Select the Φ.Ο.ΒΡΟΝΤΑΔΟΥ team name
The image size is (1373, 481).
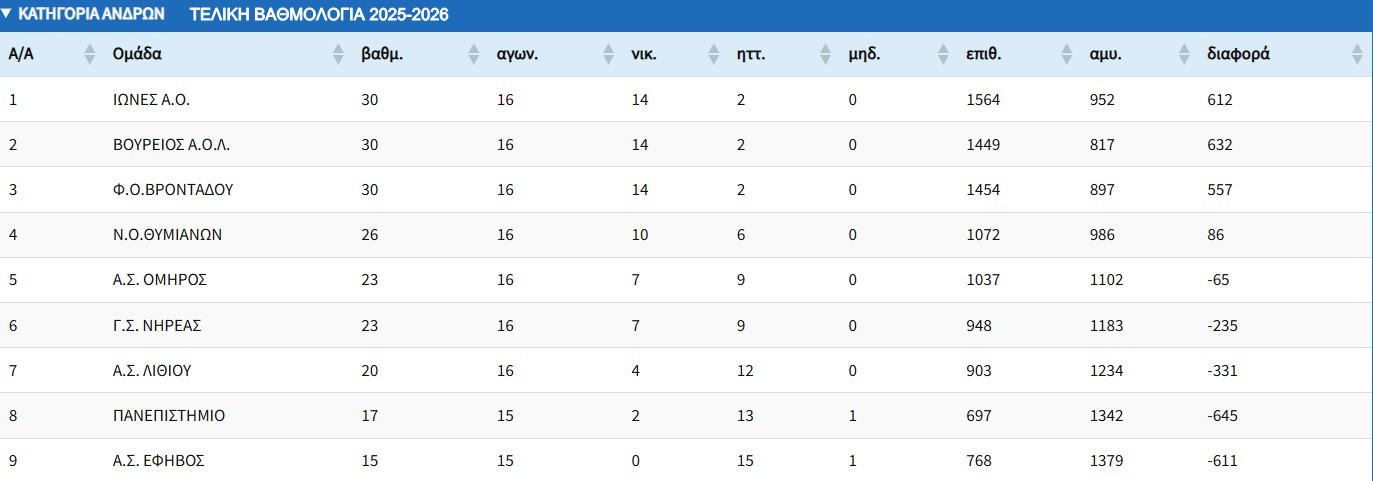click(x=173, y=190)
